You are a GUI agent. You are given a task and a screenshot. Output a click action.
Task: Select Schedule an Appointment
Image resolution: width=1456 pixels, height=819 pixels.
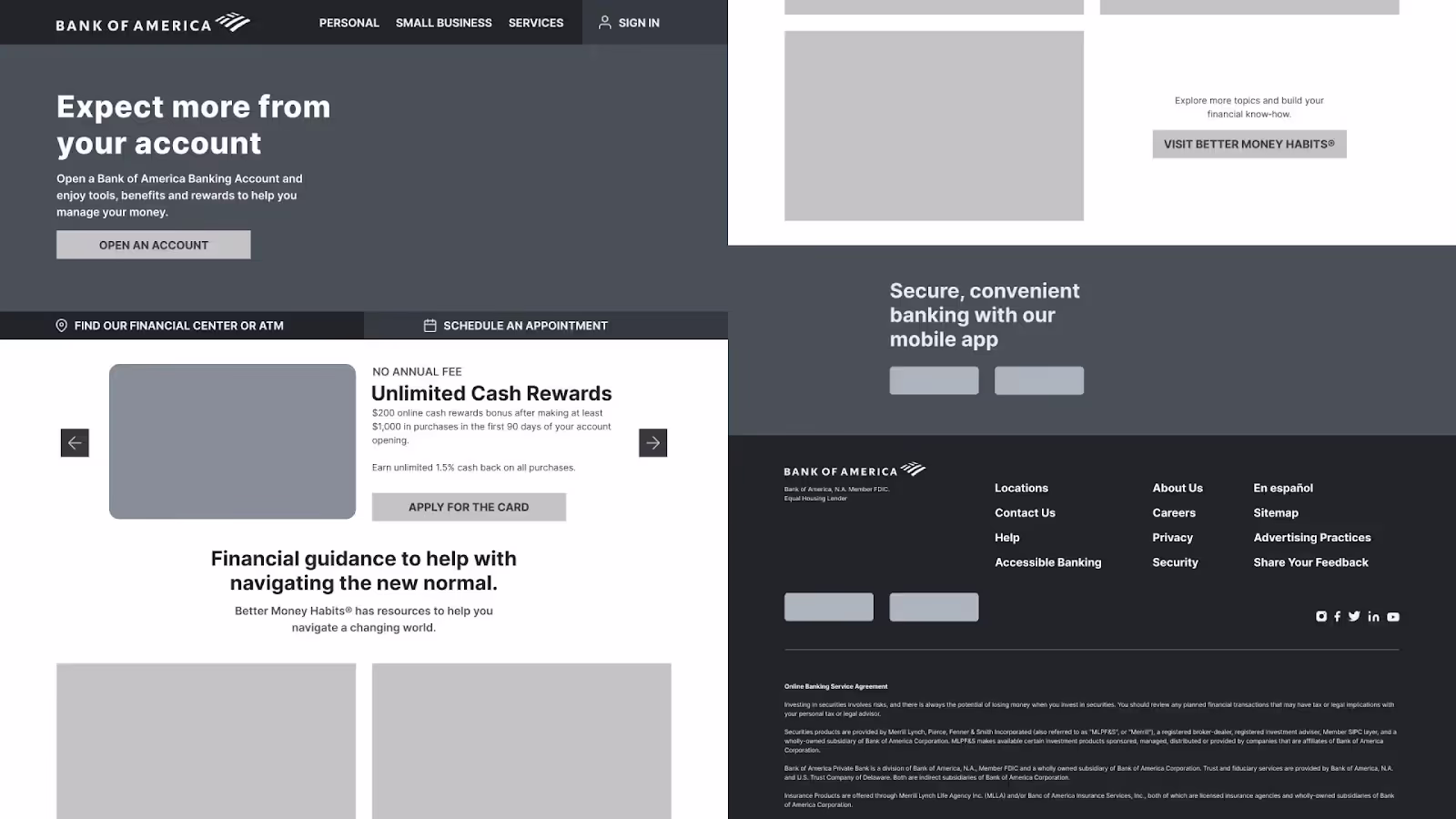pyautogui.click(x=516, y=326)
